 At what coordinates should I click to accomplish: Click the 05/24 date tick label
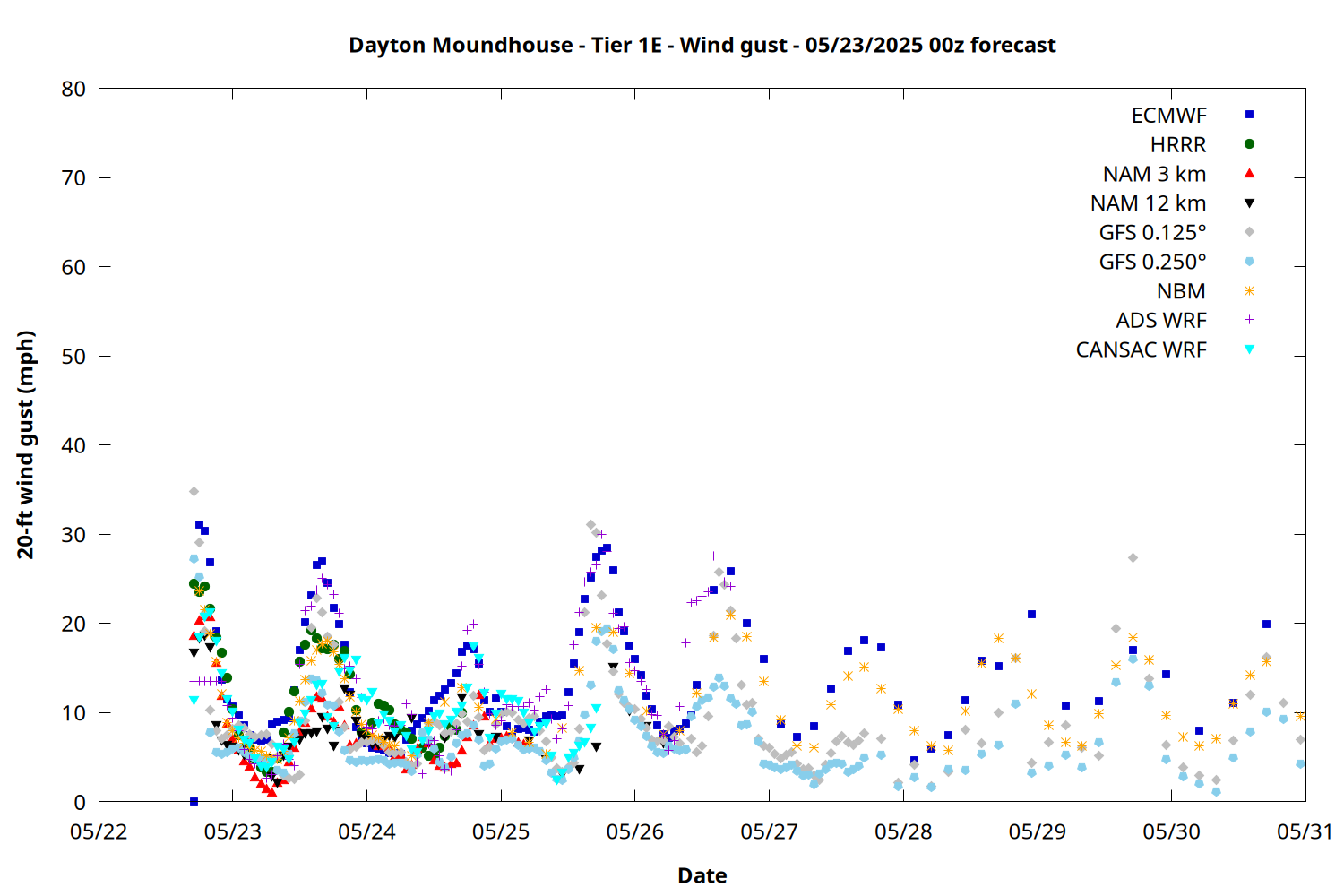(x=366, y=831)
